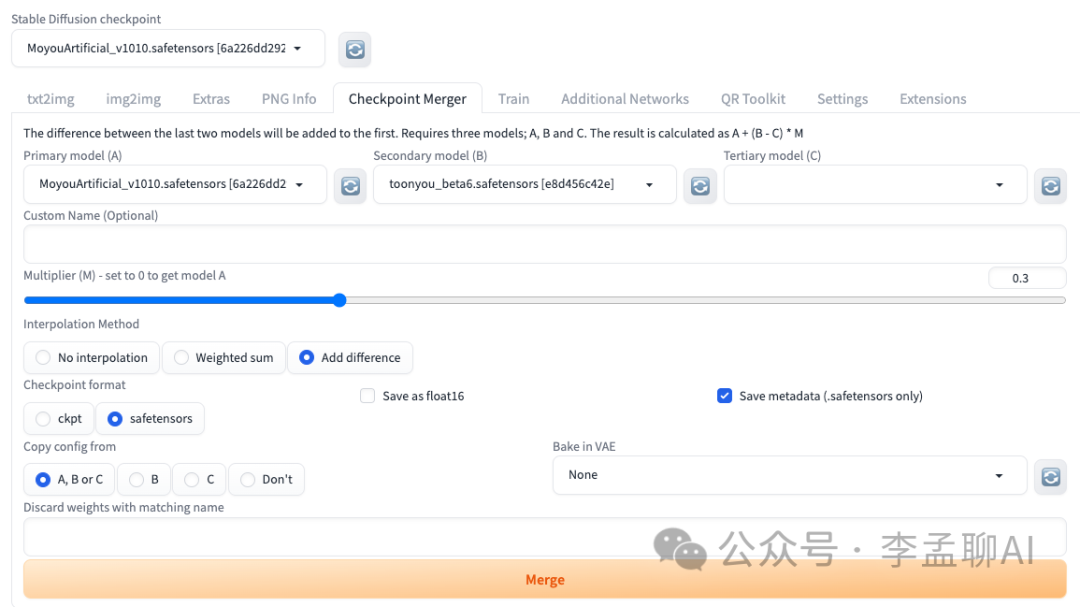Refresh the Primary model (A) list
1080x607 pixels.
tap(350, 186)
